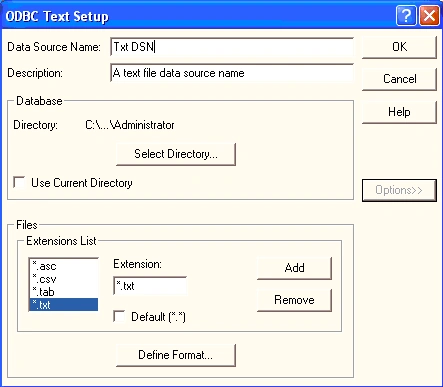The width and height of the screenshot is (443, 387).
Task: Close the ODBC Text Setup dialog
Action: [x=429, y=16]
